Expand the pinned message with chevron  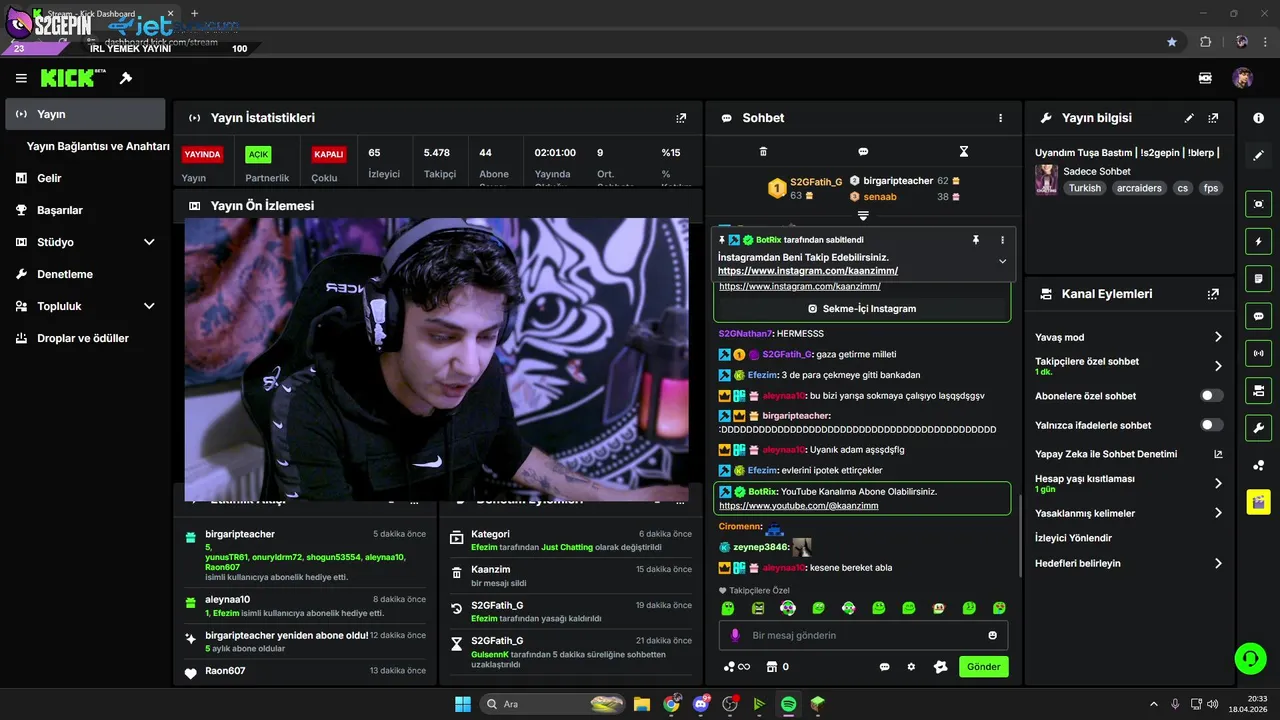(1002, 261)
